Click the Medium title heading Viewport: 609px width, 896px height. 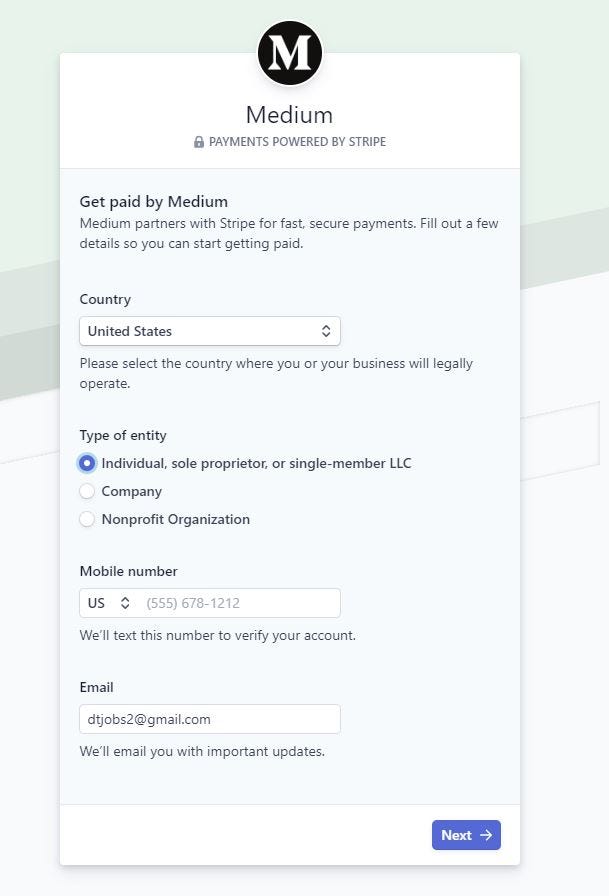click(x=289, y=114)
